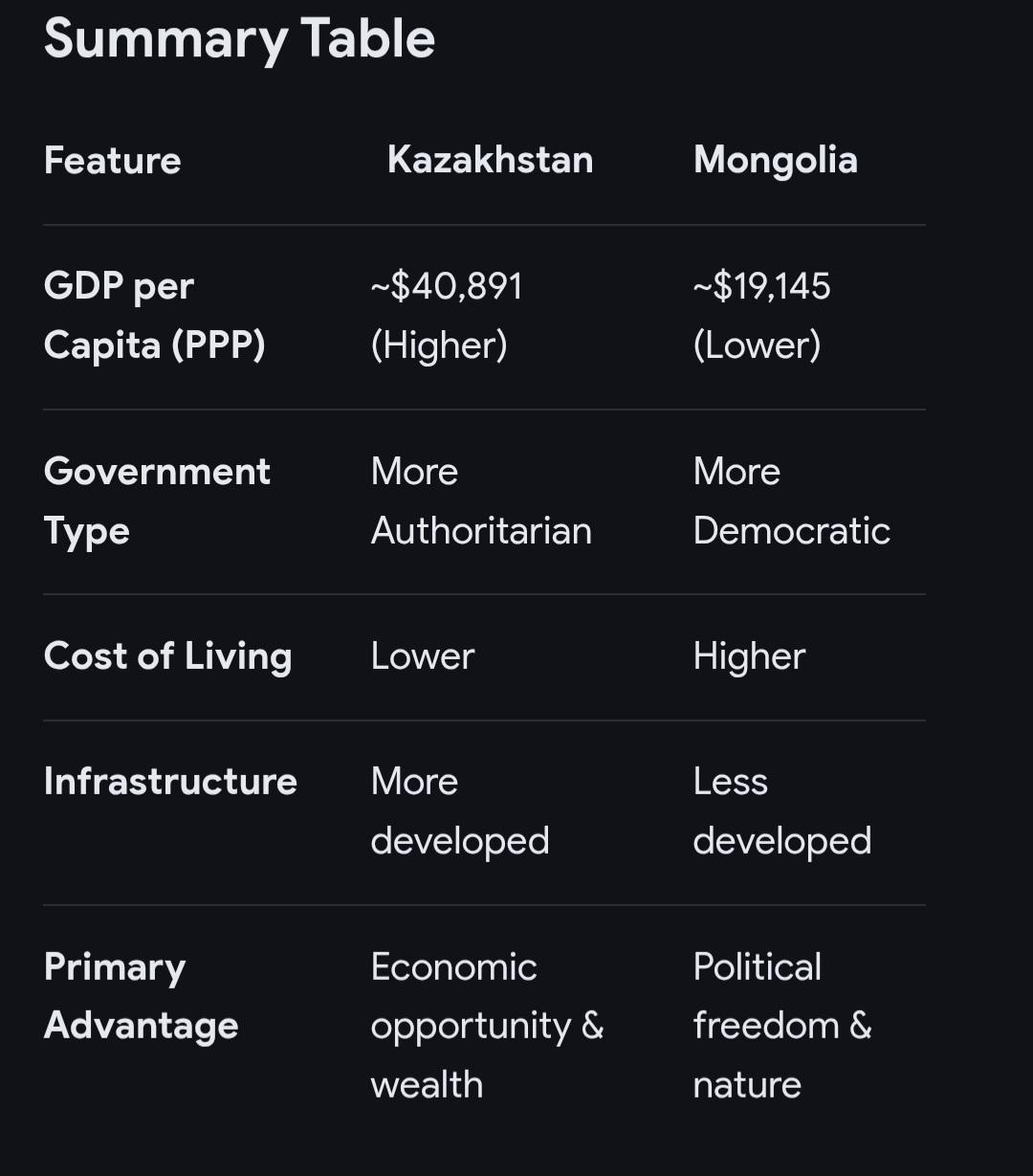Select the "Government Type" row label

[157, 500]
